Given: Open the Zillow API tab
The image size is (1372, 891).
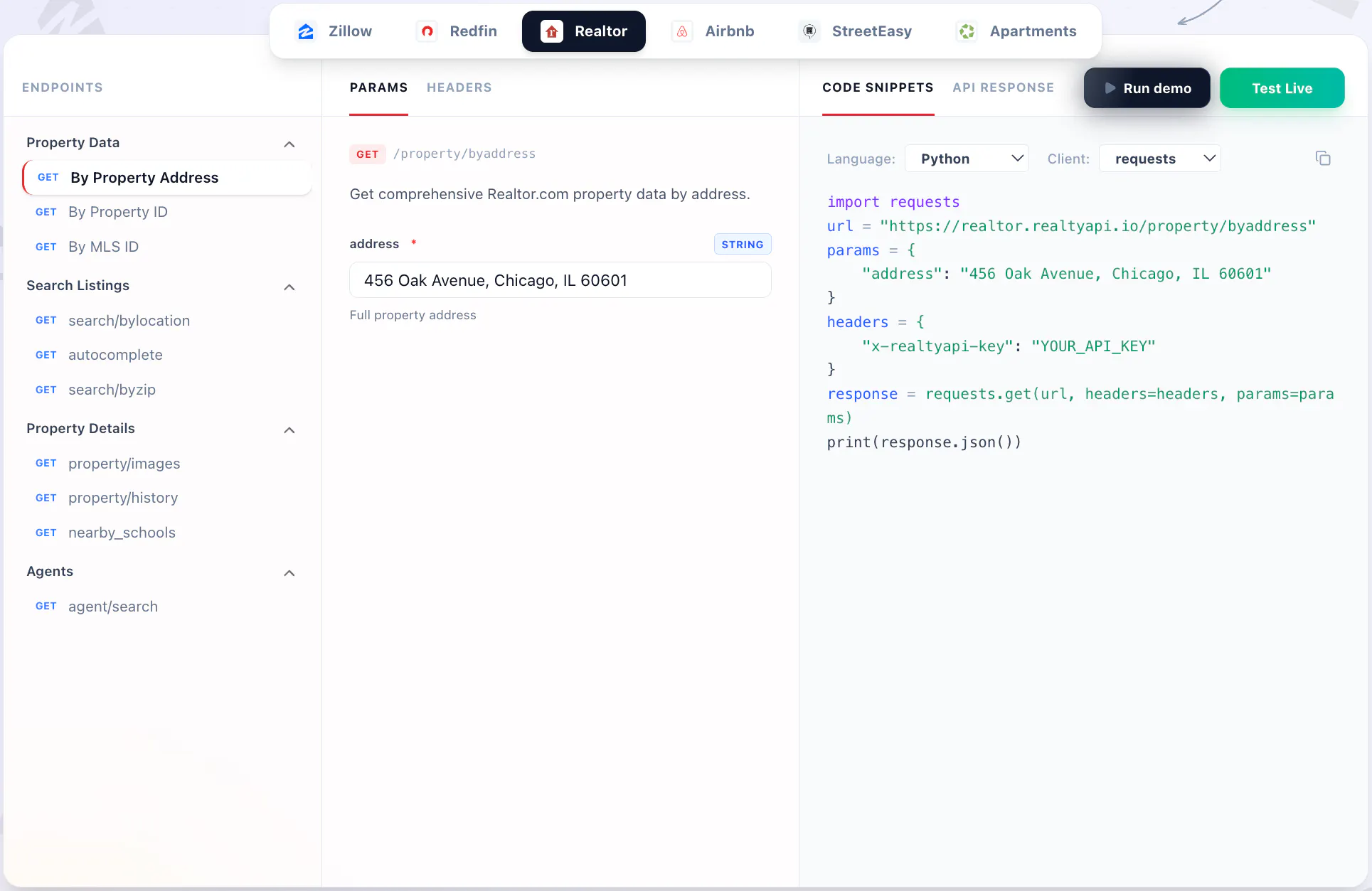Looking at the screenshot, I should click(x=334, y=31).
